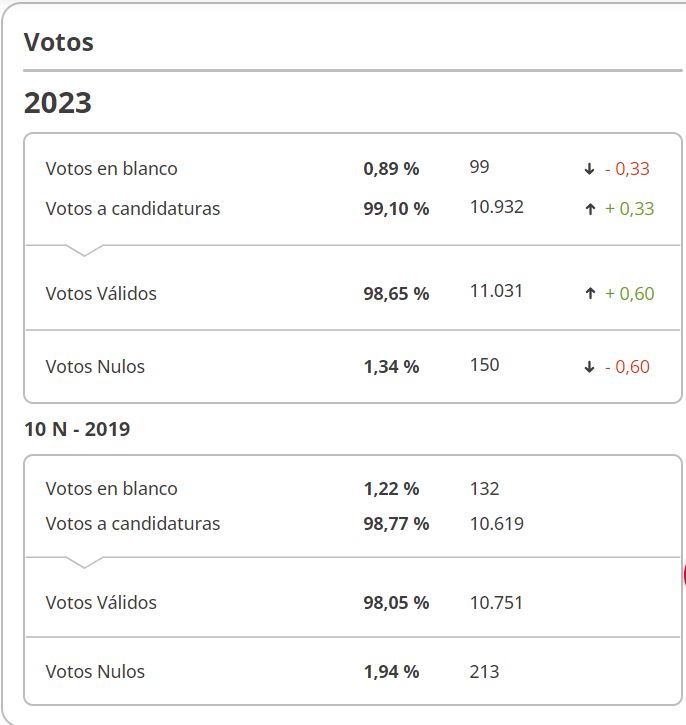The image size is (686, 725).
Task: Toggle the notch marker in the 2019 box
Action: (x=84, y=562)
